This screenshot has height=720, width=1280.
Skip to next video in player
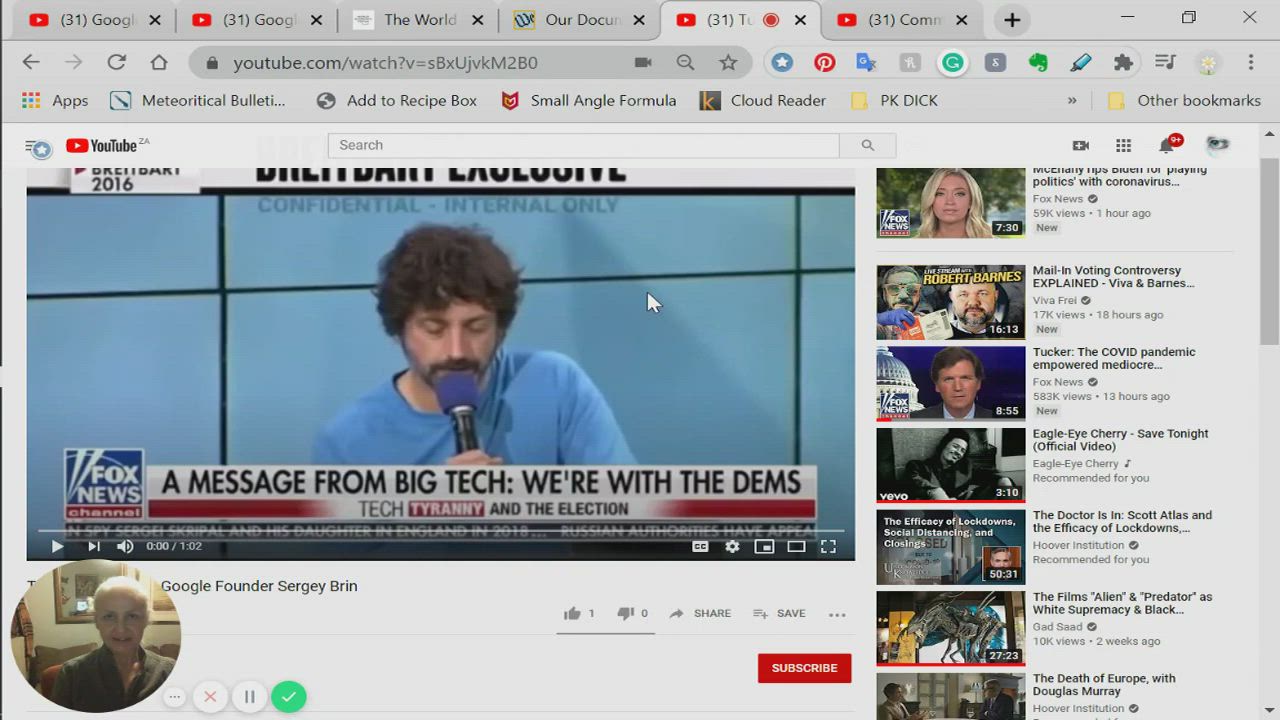pos(93,546)
